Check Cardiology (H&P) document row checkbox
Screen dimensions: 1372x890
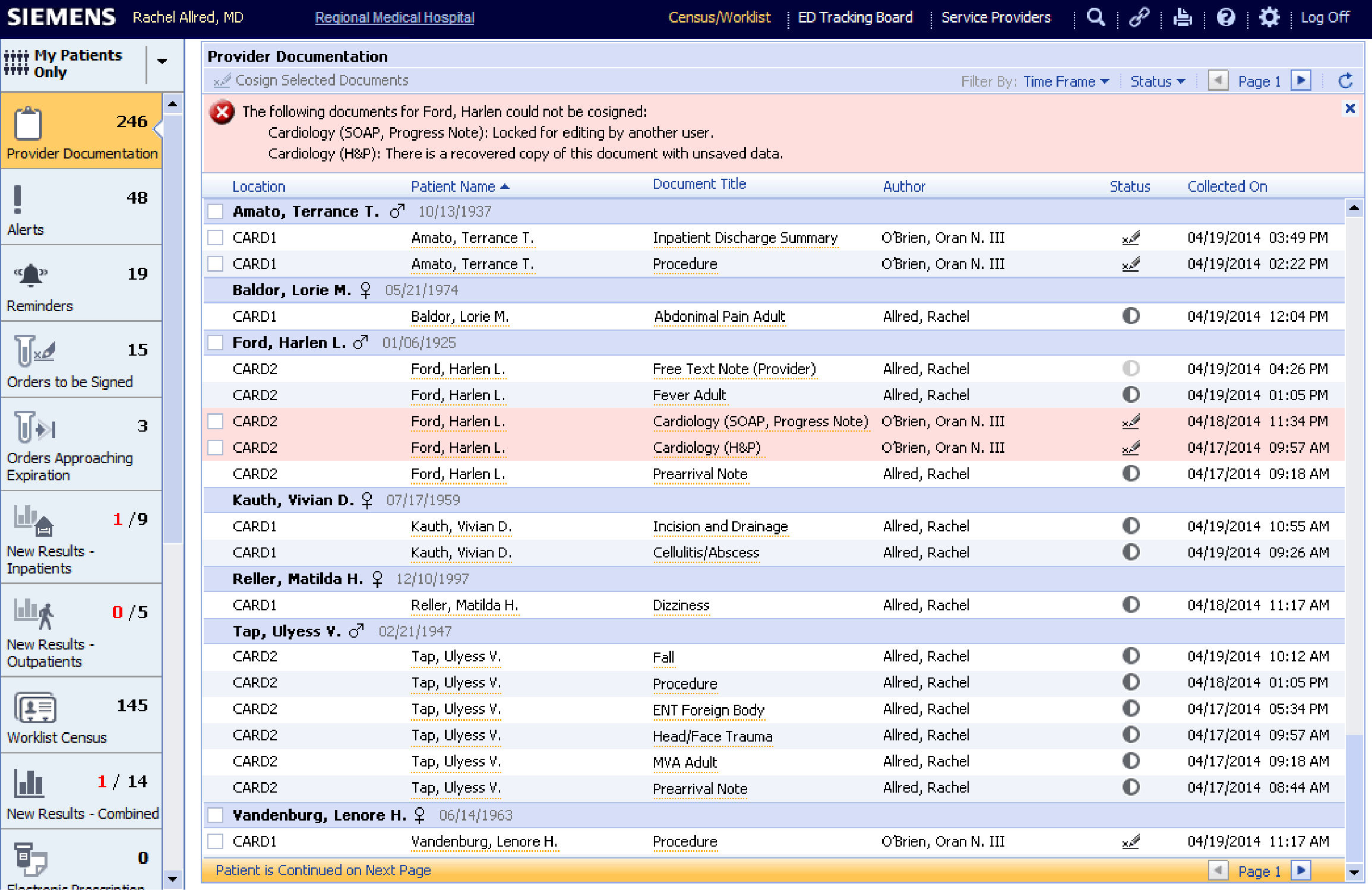215,448
